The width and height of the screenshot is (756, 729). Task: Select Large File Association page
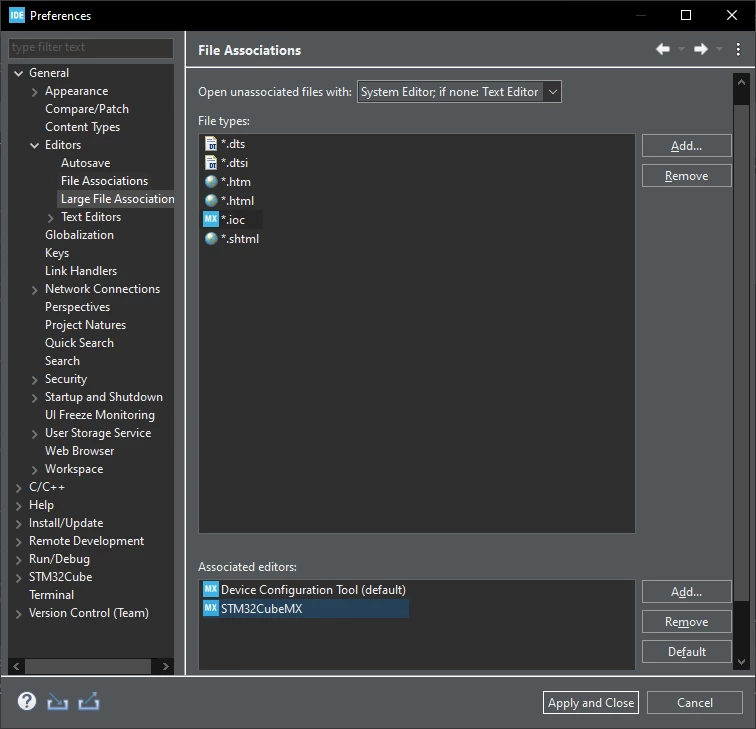tap(117, 199)
